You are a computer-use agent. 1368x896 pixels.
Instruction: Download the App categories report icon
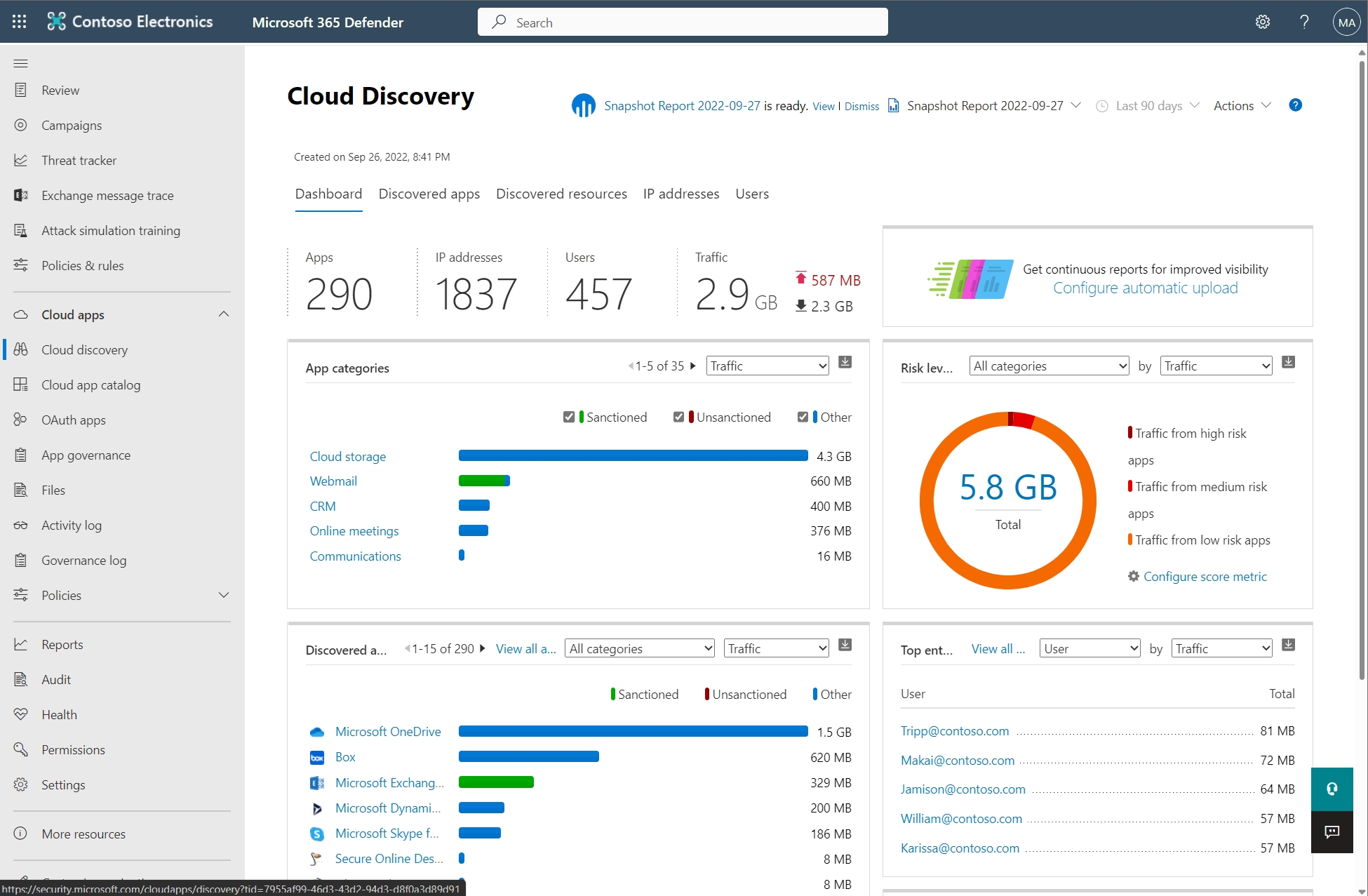tap(845, 362)
